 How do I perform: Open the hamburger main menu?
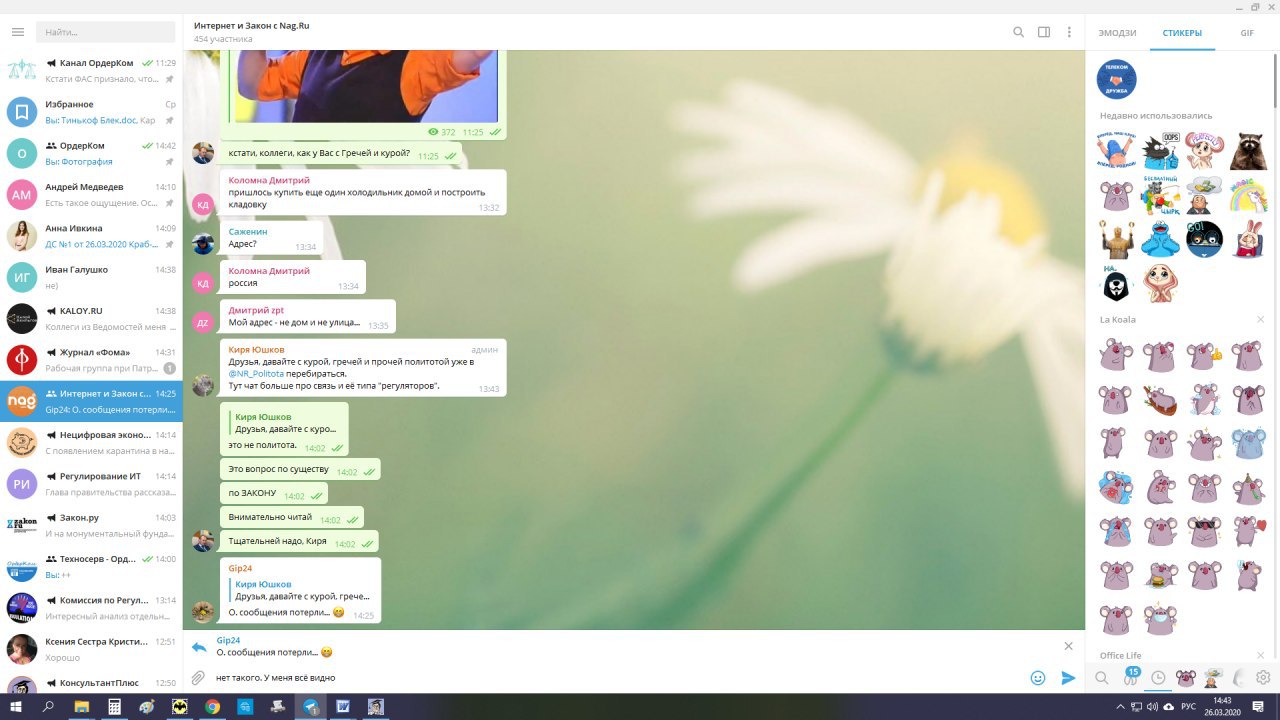pyautogui.click(x=17, y=33)
